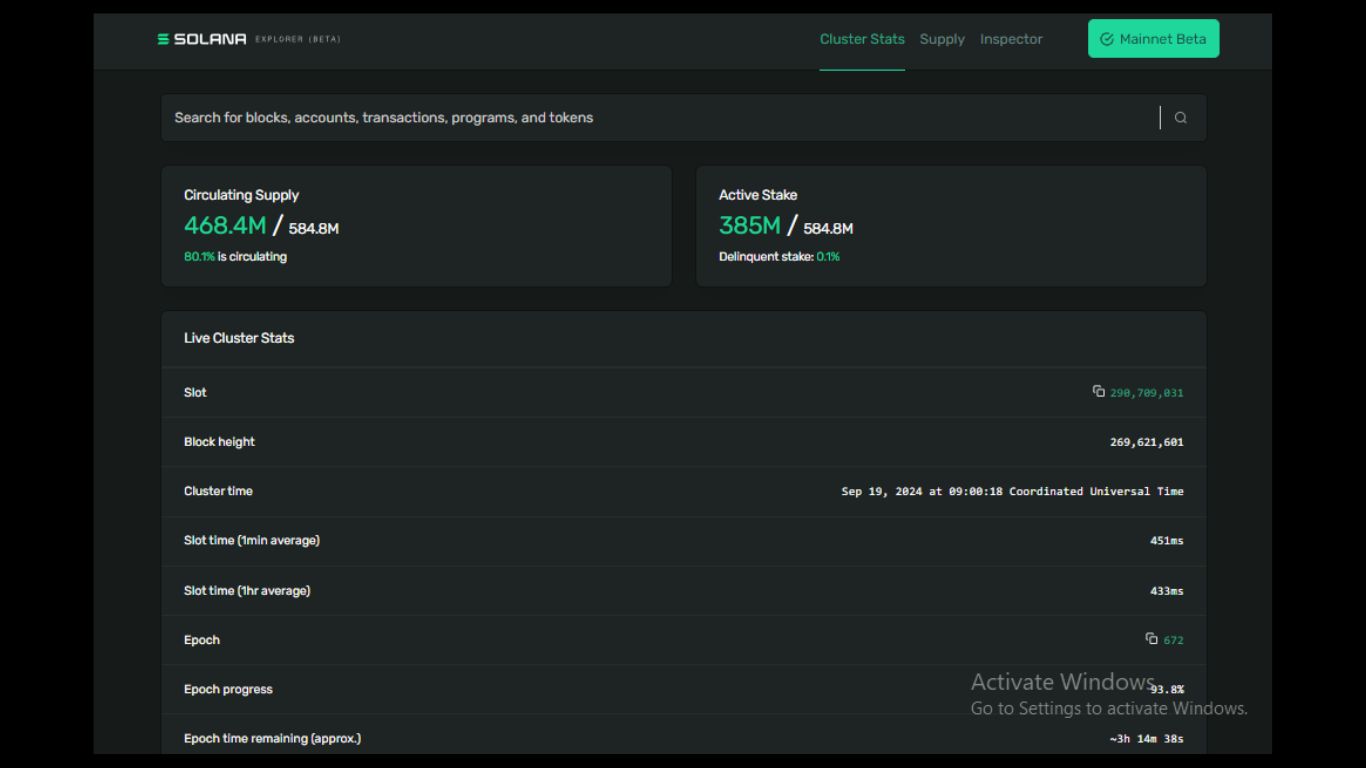This screenshot has width=1366, height=768.
Task: Click the 'Circulating Supply' card title
Action: click(241, 195)
